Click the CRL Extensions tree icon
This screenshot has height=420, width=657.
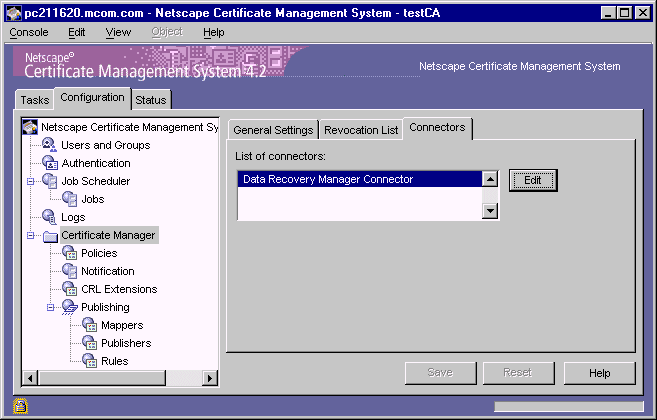70,289
